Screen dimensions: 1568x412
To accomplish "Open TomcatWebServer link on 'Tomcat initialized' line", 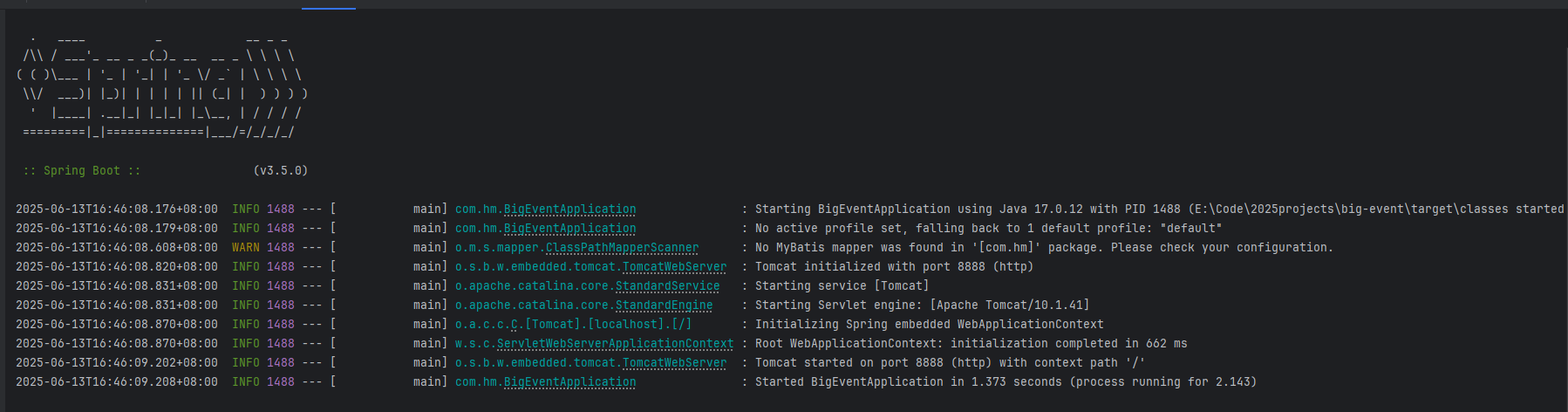I will pos(674,267).
